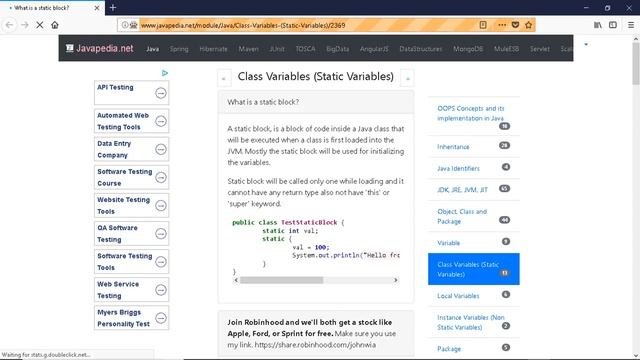Open JDK, JRE, JVM, JIT topic
This screenshot has height=360, width=640.
point(462,190)
